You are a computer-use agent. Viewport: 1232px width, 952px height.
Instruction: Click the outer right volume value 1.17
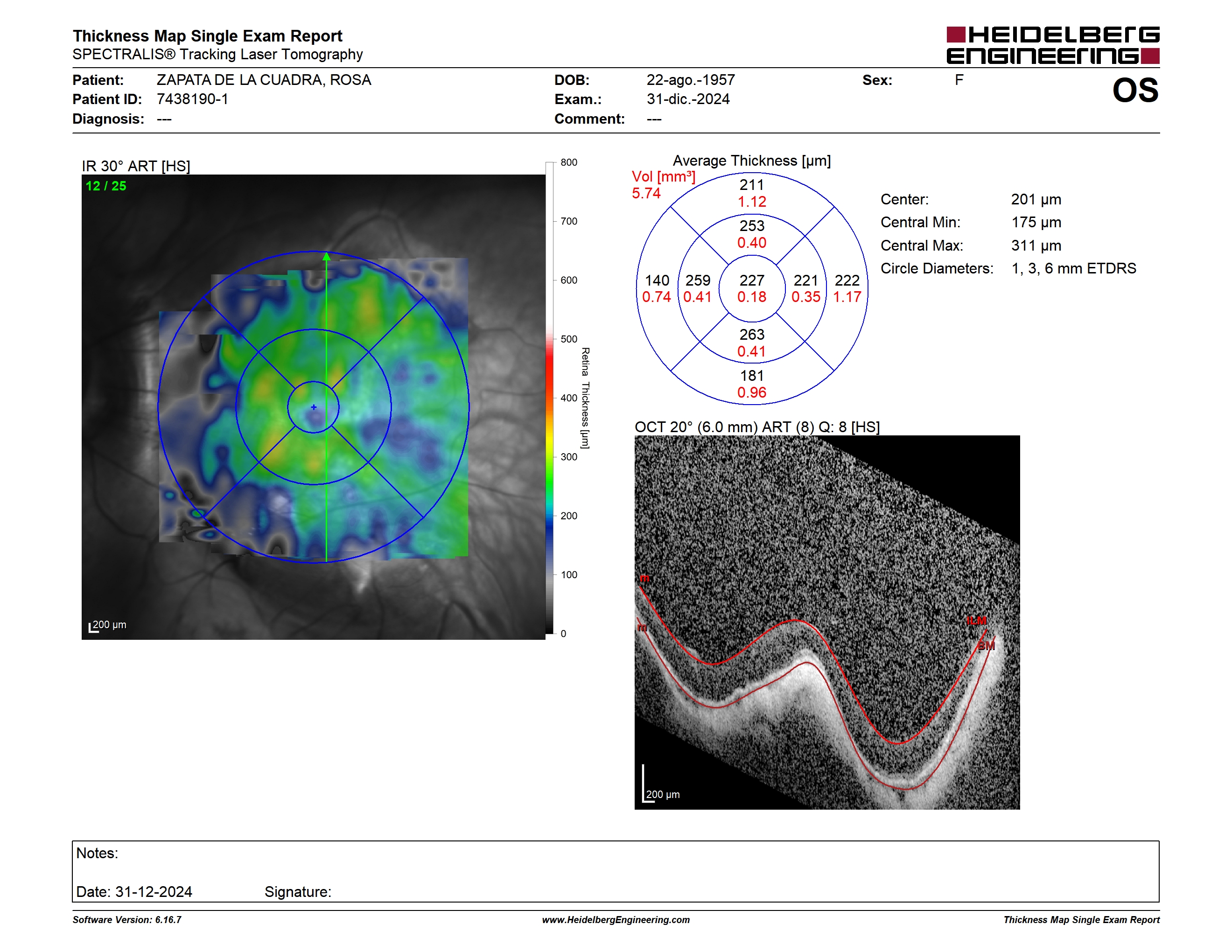pyautogui.click(x=847, y=297)
